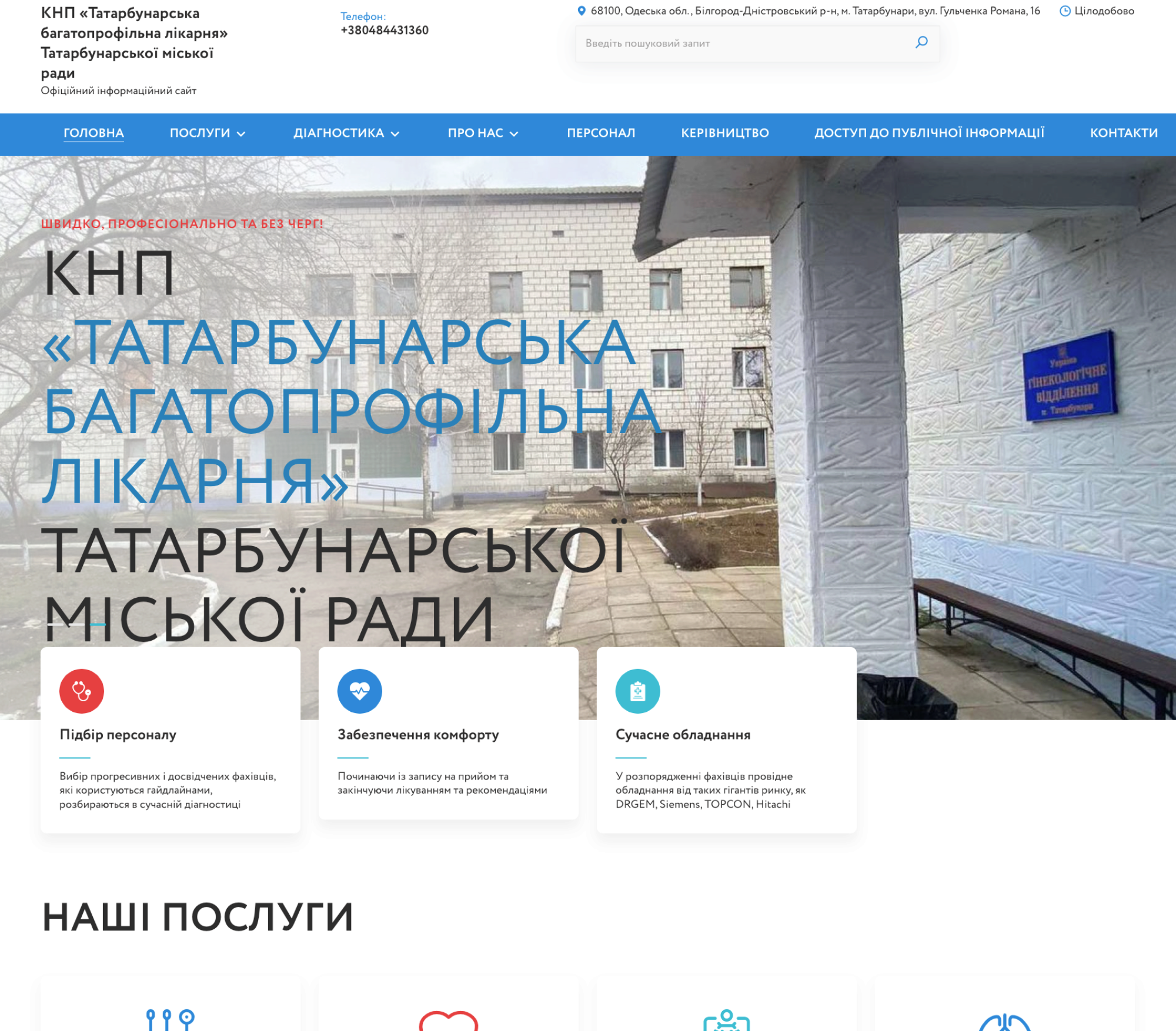Click the magnifier search icon
The height and width of the screenshot is (1031, 1176).
click(x=921, y=42)
